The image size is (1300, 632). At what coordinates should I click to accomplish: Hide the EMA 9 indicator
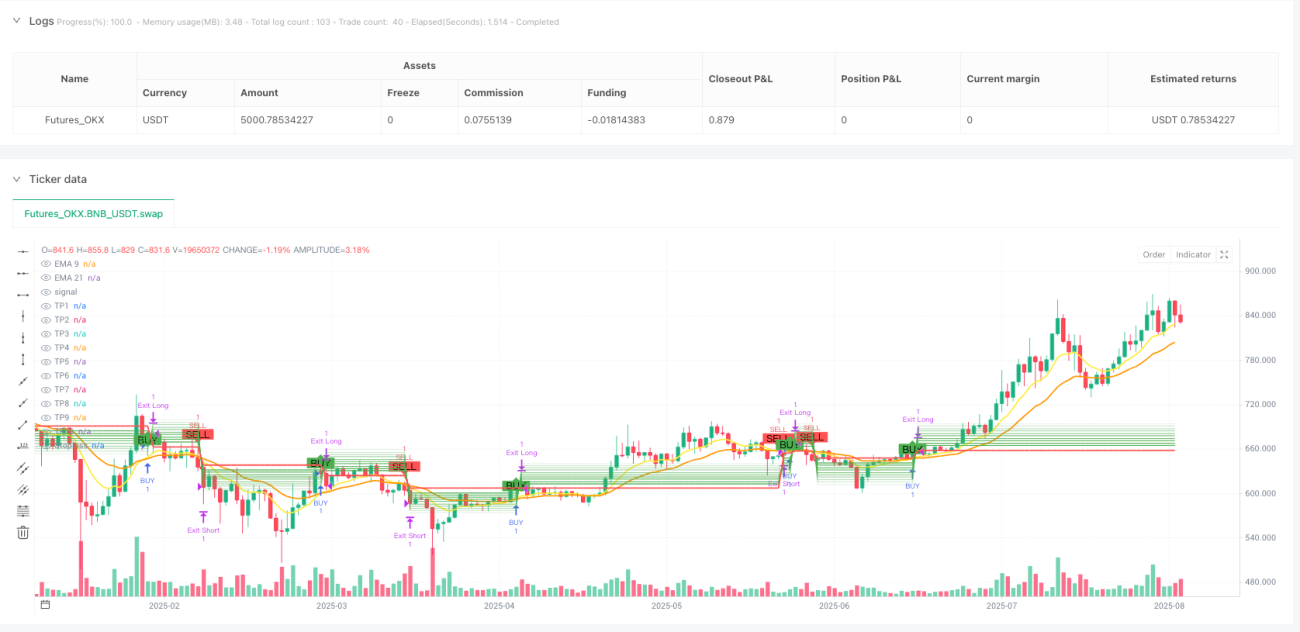45,263
